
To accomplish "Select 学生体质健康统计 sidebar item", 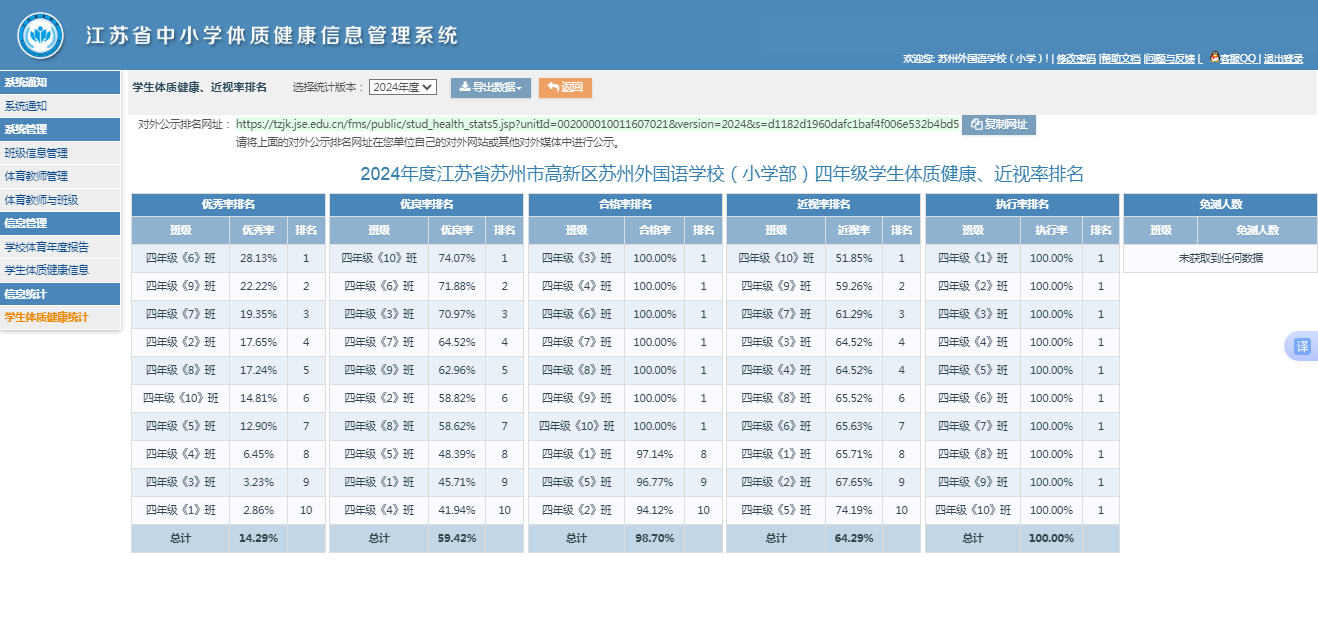I will click(x=47, y=317).
